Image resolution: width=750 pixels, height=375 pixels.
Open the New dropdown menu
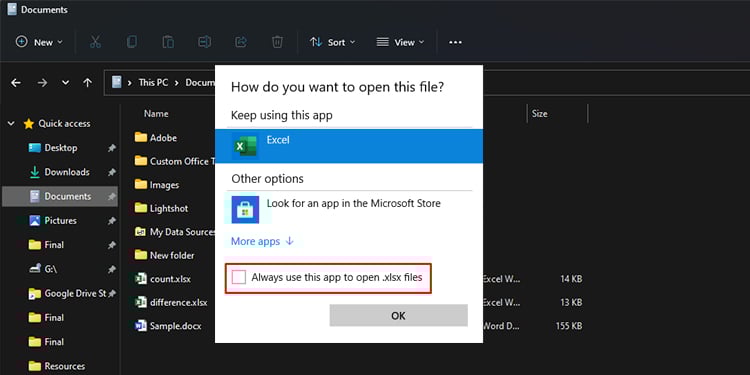(39, 42)
